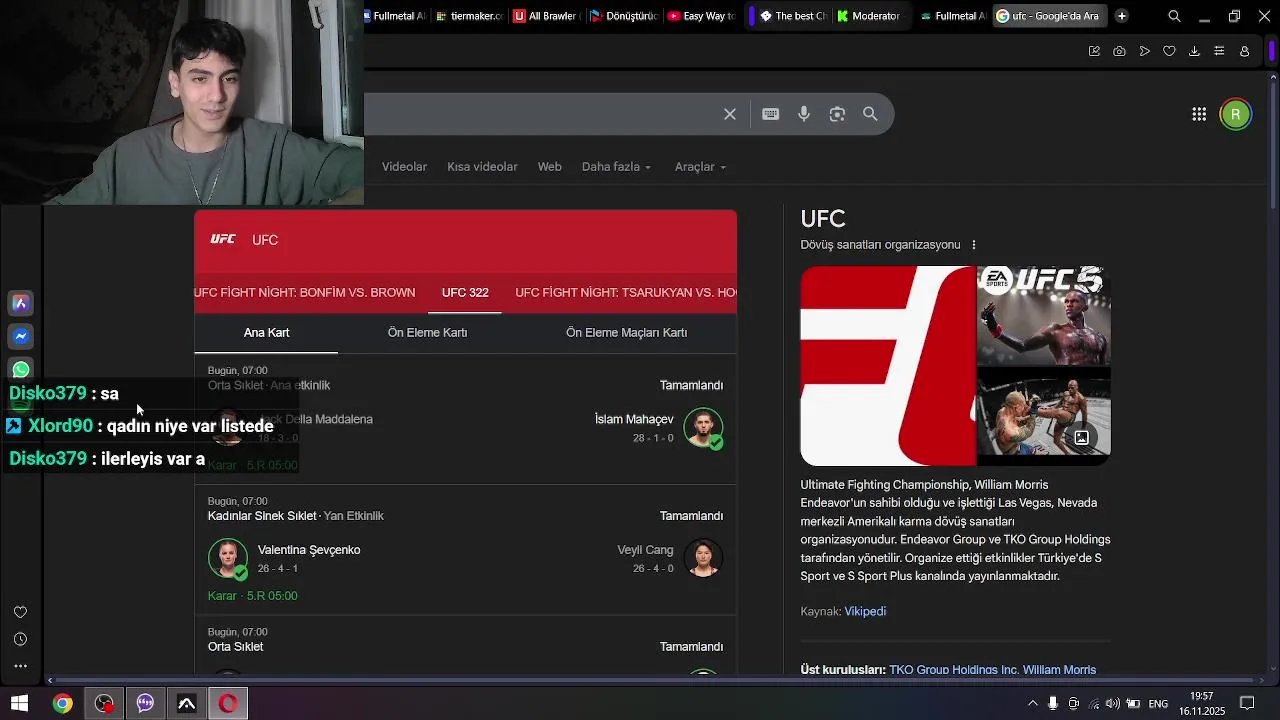Select the Web search filter
The width and height of the screenshot is (1280, 720).
click(550, 167)
